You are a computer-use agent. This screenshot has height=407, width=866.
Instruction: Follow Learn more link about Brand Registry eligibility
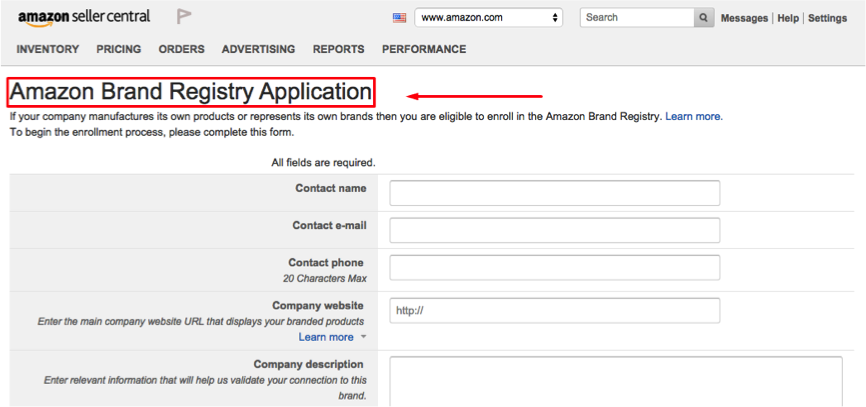pos(694,117)
